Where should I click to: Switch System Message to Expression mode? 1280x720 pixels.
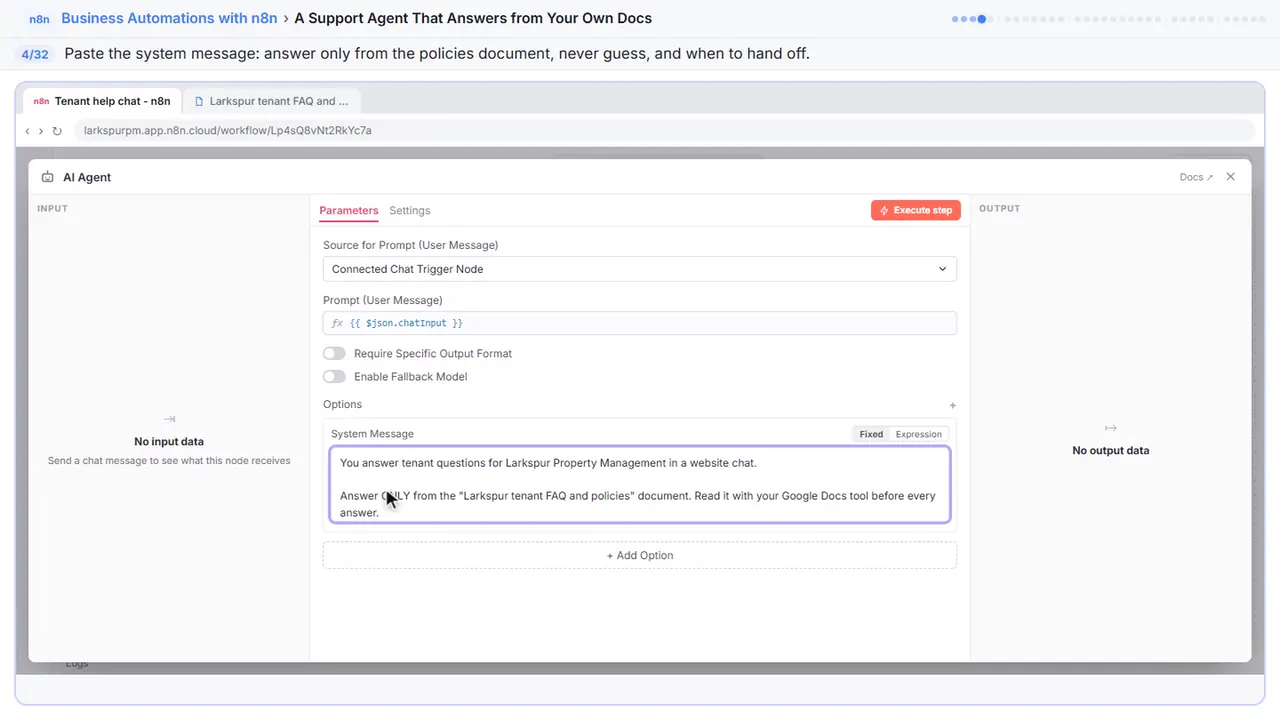pyautogui.click(x=919, y=434)
